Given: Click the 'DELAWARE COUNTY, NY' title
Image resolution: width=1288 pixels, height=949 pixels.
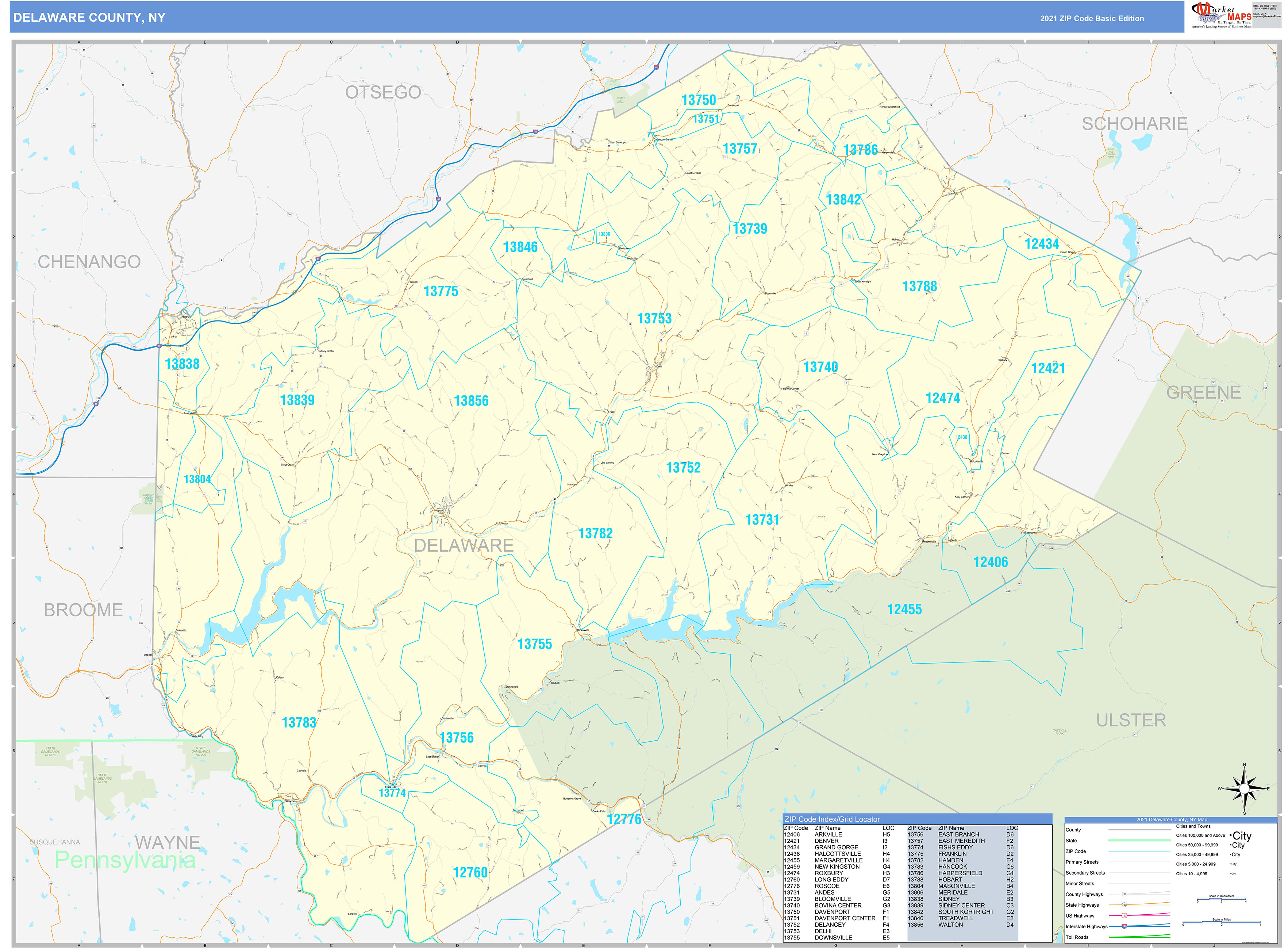Looking at the screenshot, I should point(89,18).
